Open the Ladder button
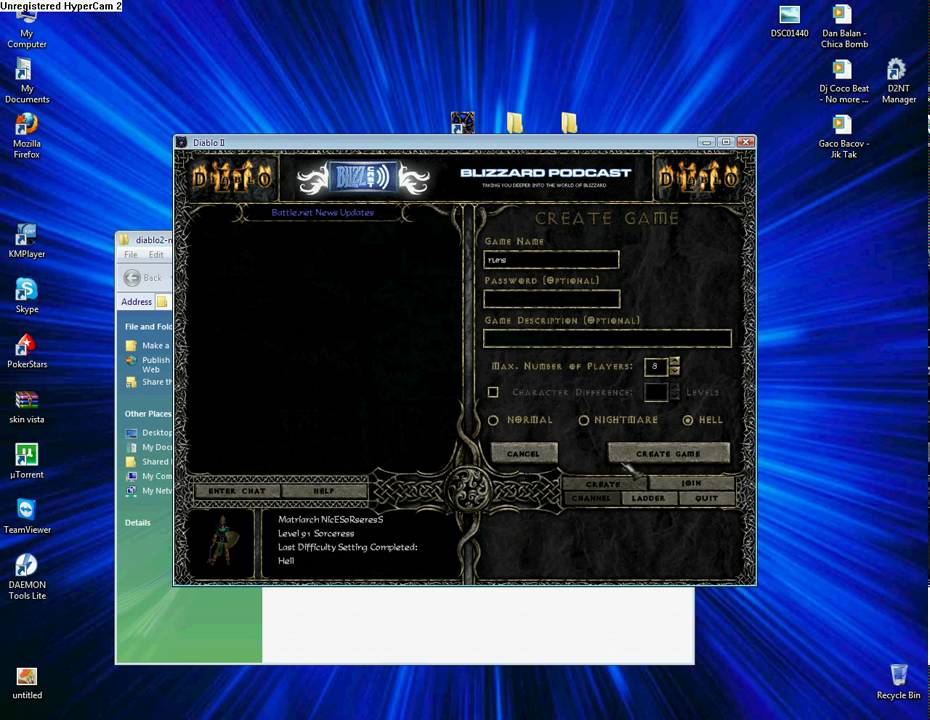 pos(648,499)
